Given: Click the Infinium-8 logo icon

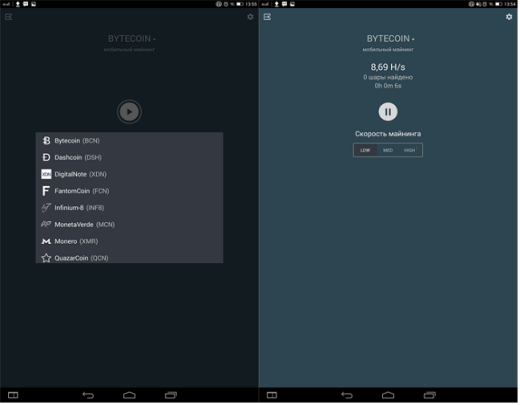Looking at the screenshot, I should coord(46,208).
